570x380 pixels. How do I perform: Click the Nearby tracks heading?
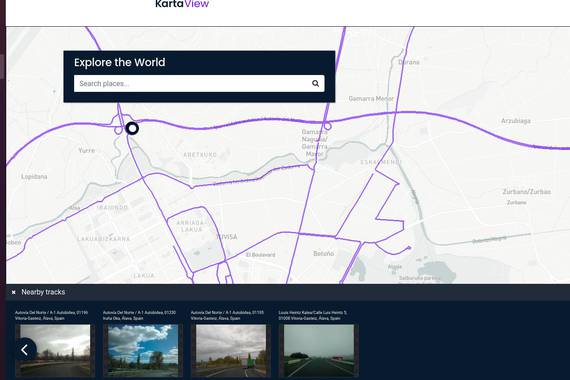(x=43, y=292)
